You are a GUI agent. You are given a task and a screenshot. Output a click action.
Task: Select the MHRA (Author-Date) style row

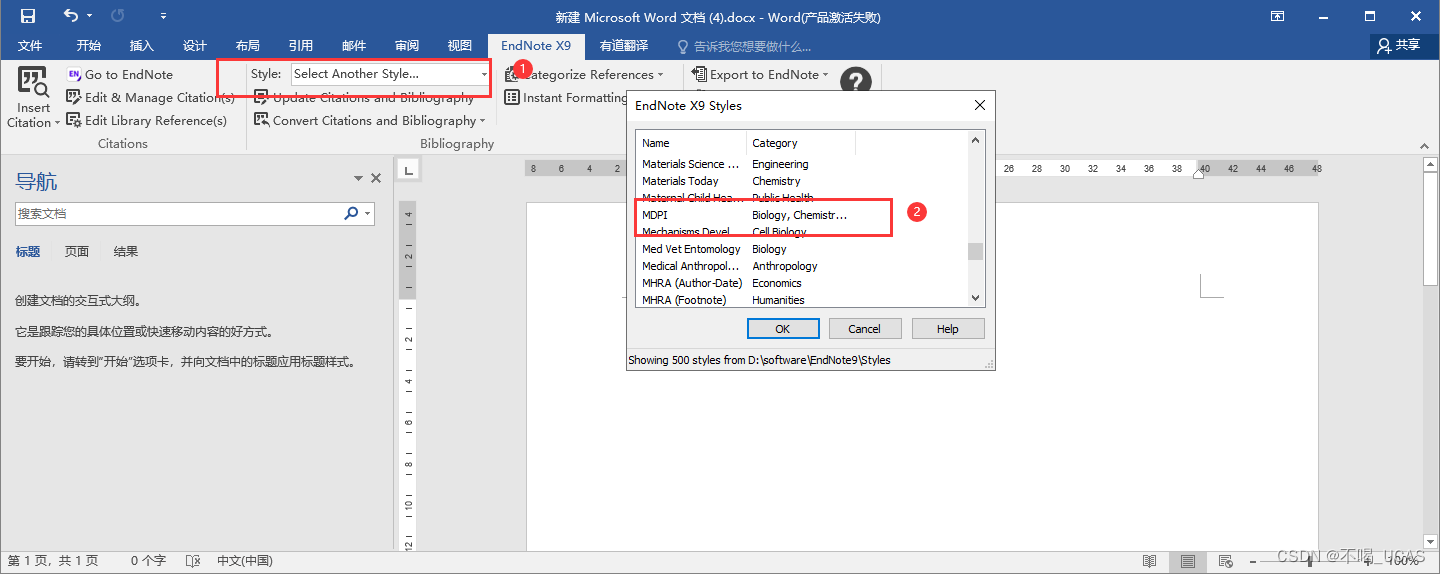802,283
